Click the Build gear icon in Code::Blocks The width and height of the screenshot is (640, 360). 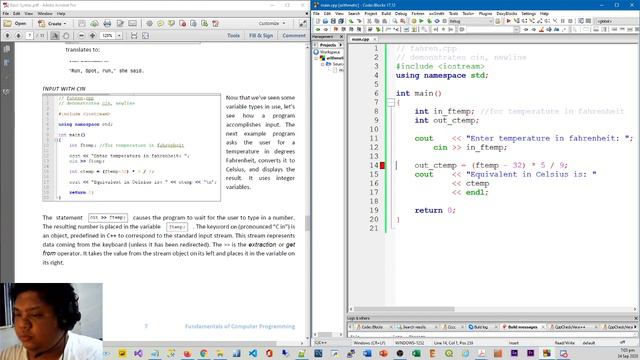point(413,21)
